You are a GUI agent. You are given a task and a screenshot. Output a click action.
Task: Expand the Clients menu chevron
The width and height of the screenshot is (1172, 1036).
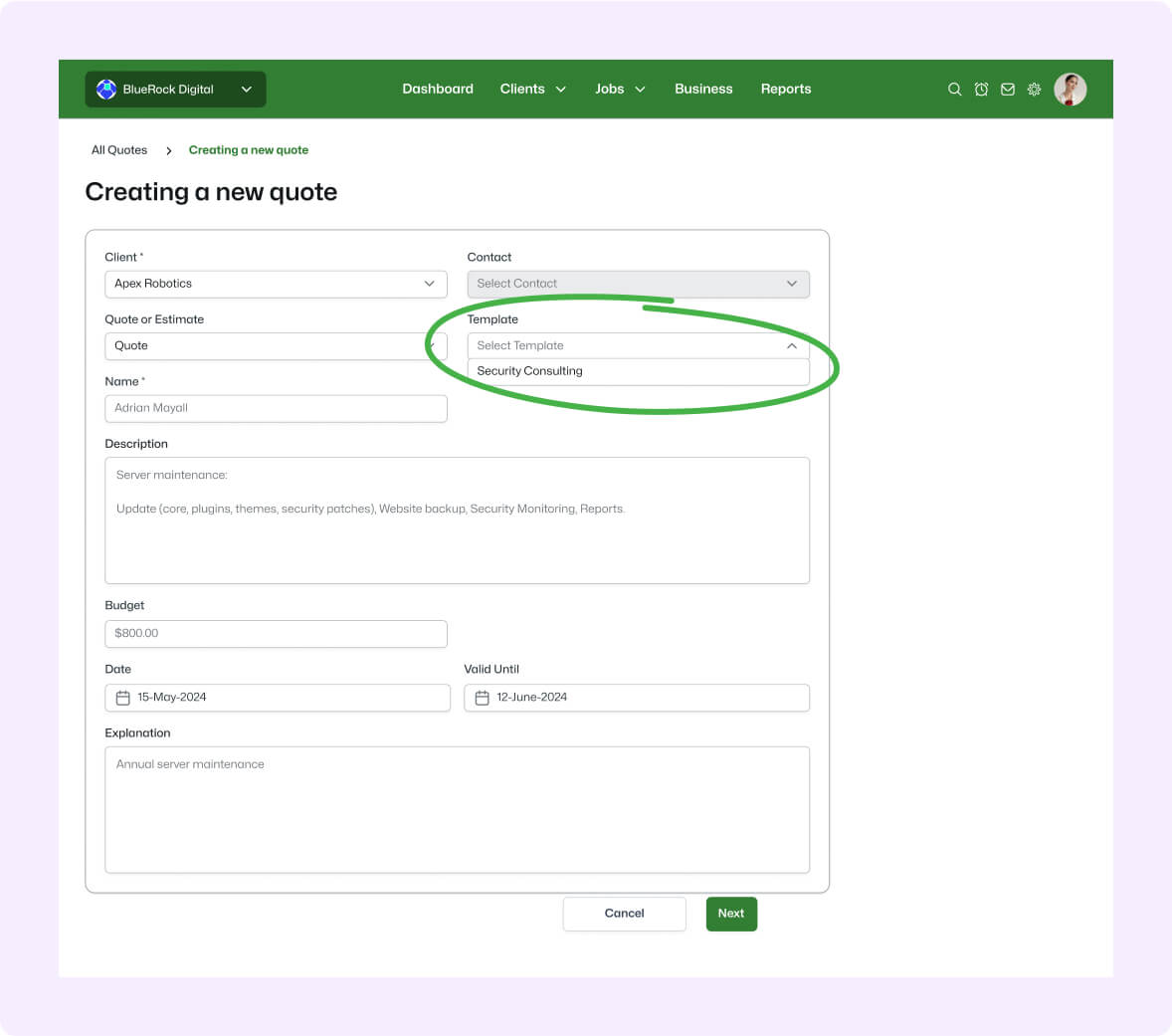[x=562, y=89]
